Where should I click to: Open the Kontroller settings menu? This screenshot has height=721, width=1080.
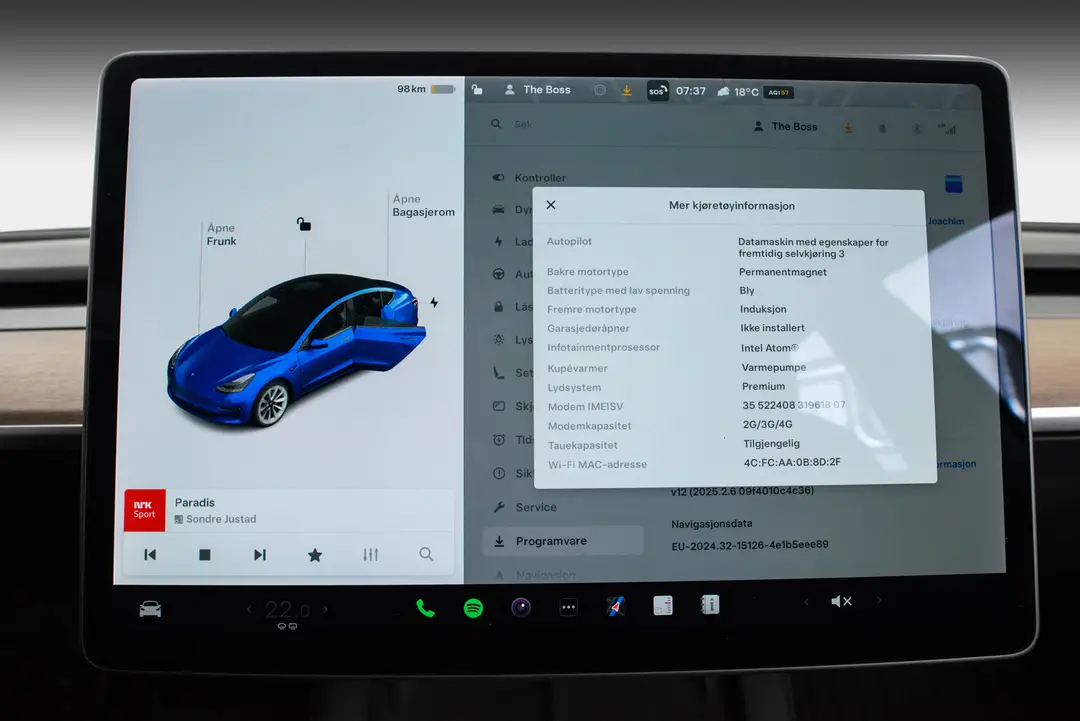click(530, 178)
